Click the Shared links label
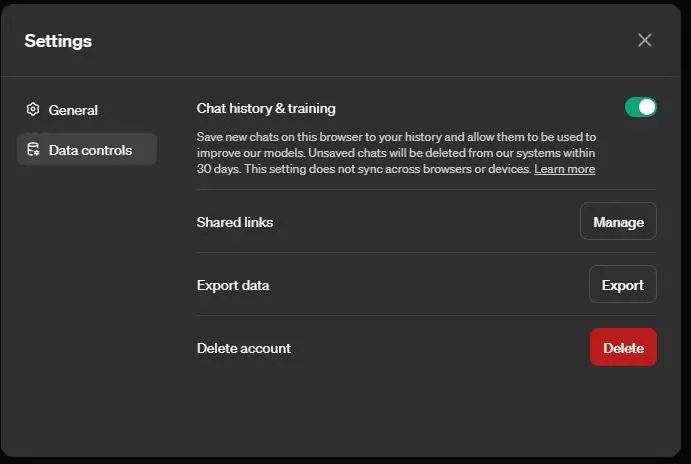Screen dimensions: 691x464 click(235, 222)
